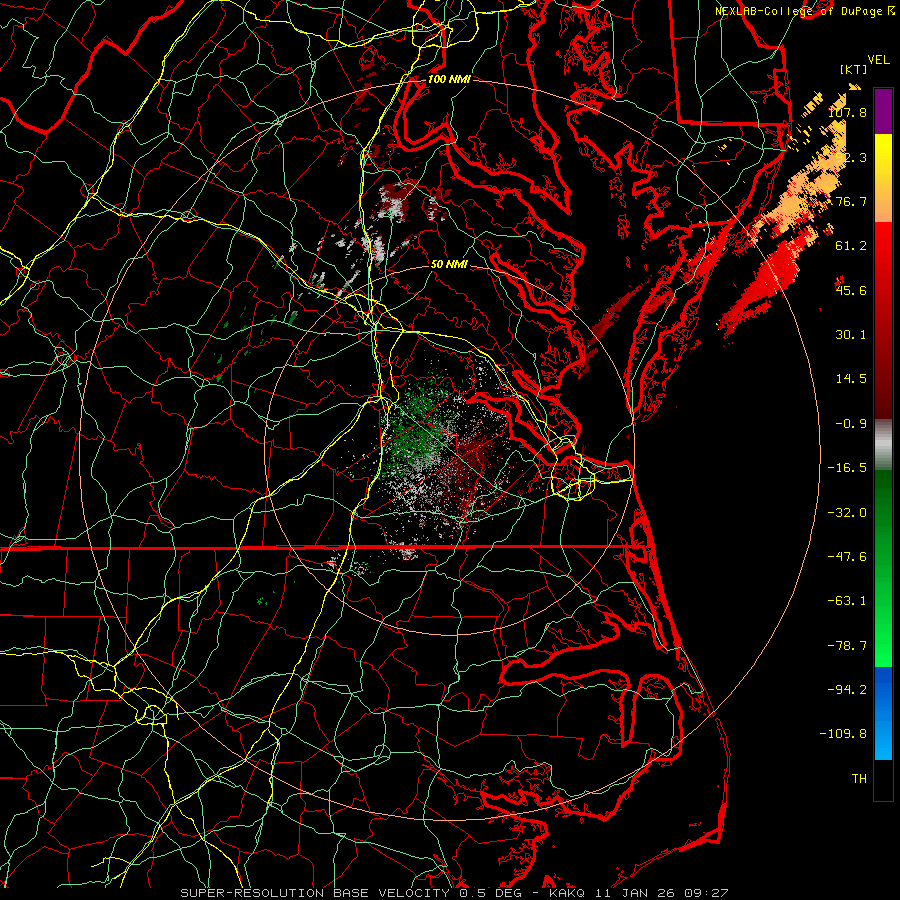Click the -16.5 legend value
The height and width of the screenshot is (900, 900).
(847, 468)
